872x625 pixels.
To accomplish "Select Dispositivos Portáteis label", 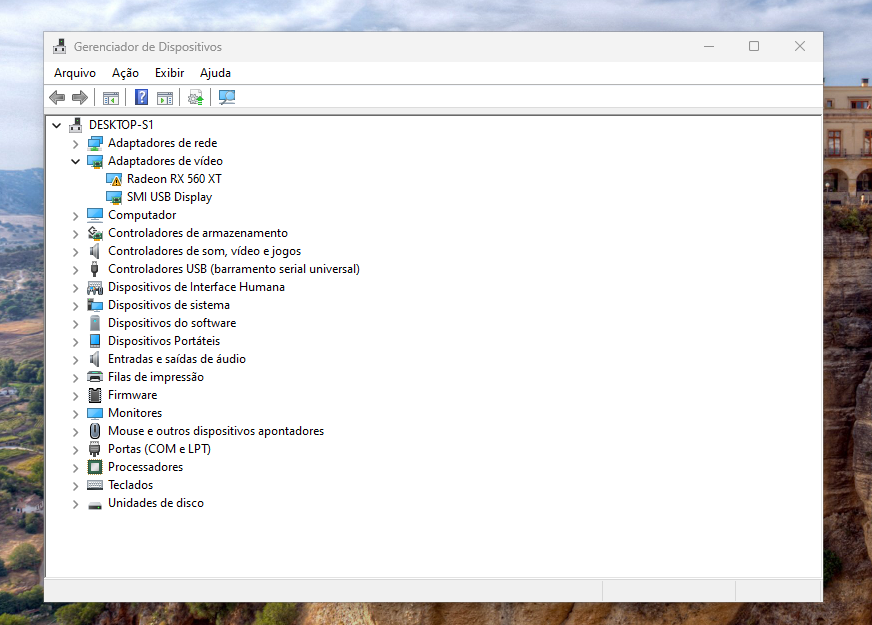I will [164, 341].
